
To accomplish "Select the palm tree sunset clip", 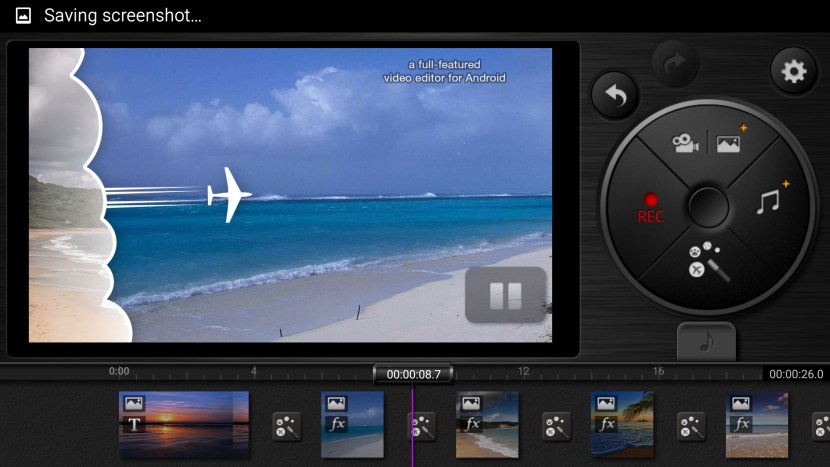I will (622, 425).
